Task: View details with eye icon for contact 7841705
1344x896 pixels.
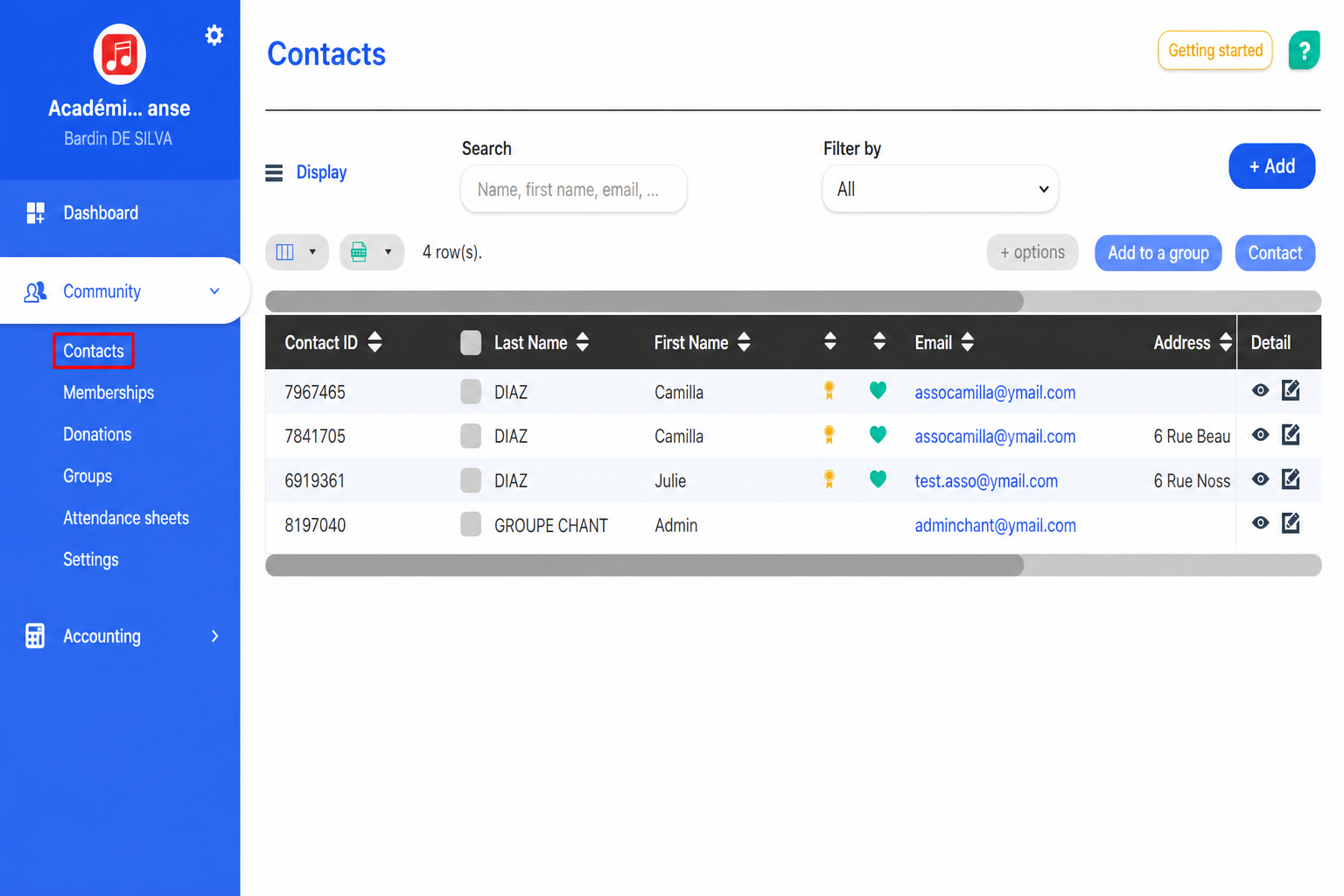Action: click(1260, 434)
